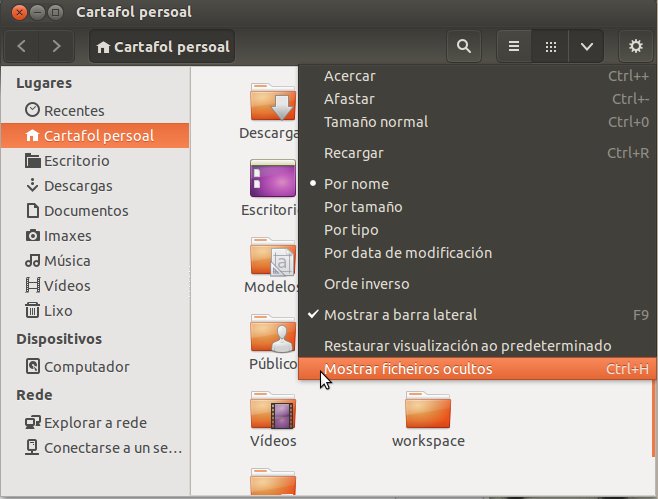Choose Acercar zoom in menu item

pos(477,76)
